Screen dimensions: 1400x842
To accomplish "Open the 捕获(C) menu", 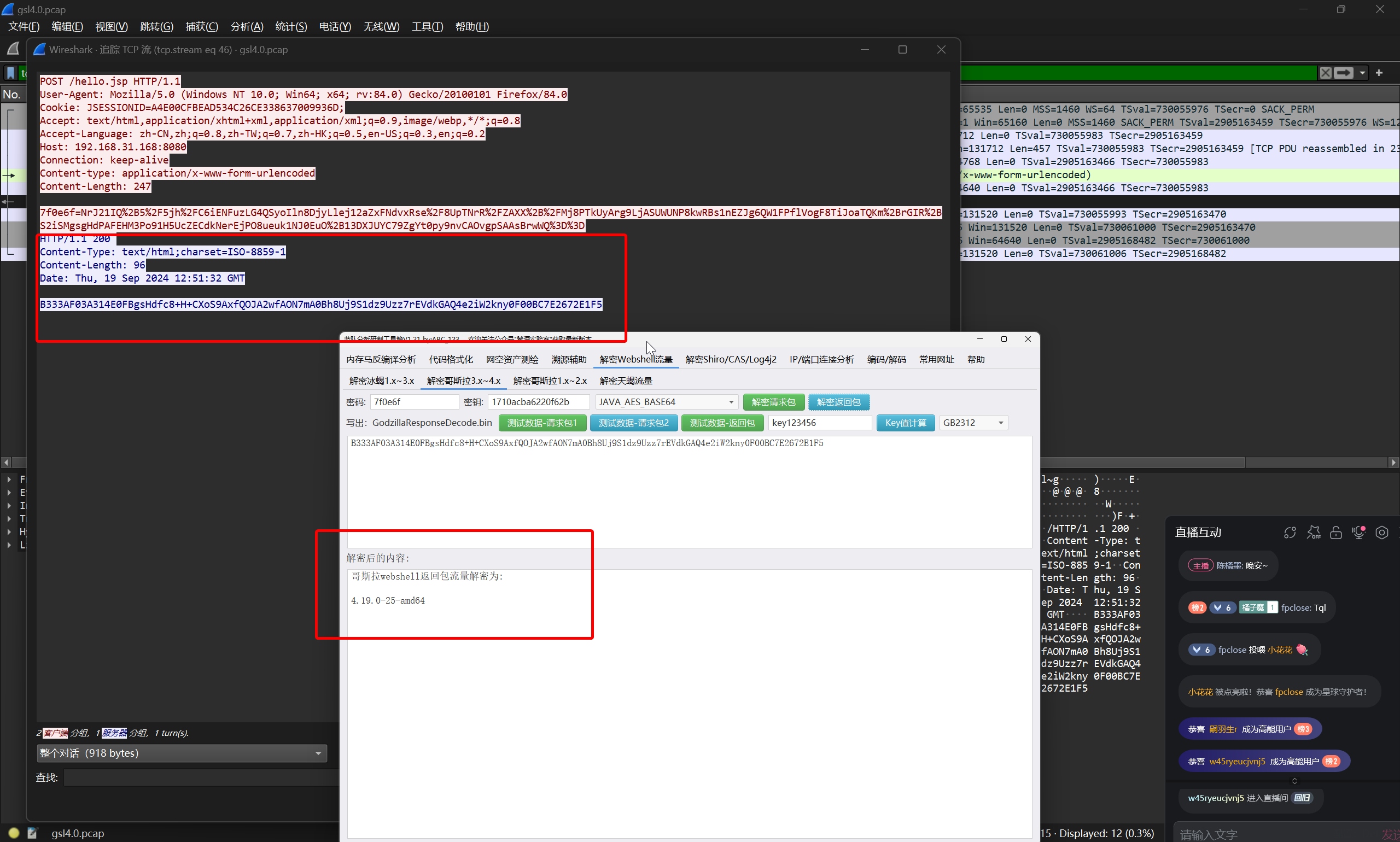I will 201,27.
